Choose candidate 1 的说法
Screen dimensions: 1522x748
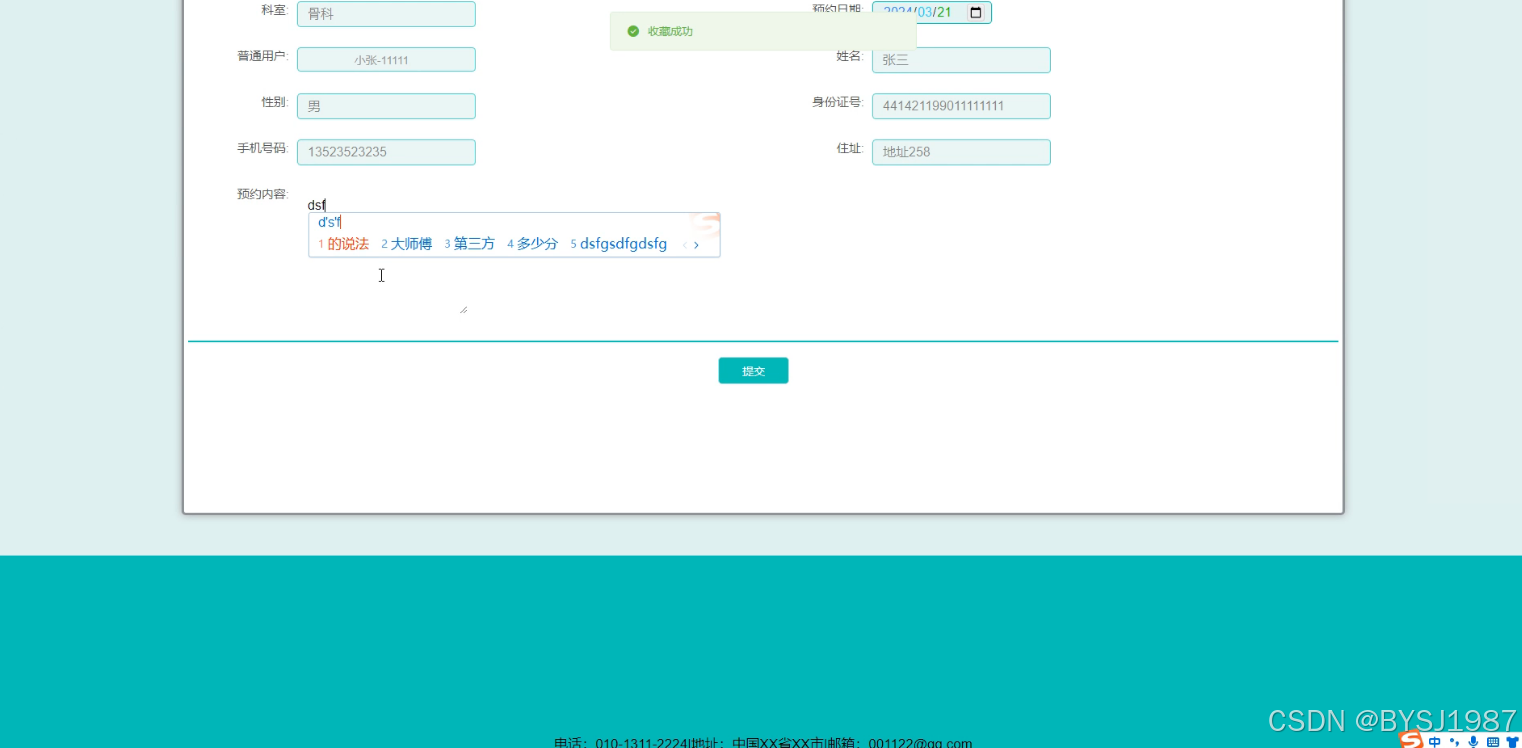click(343, 244)
